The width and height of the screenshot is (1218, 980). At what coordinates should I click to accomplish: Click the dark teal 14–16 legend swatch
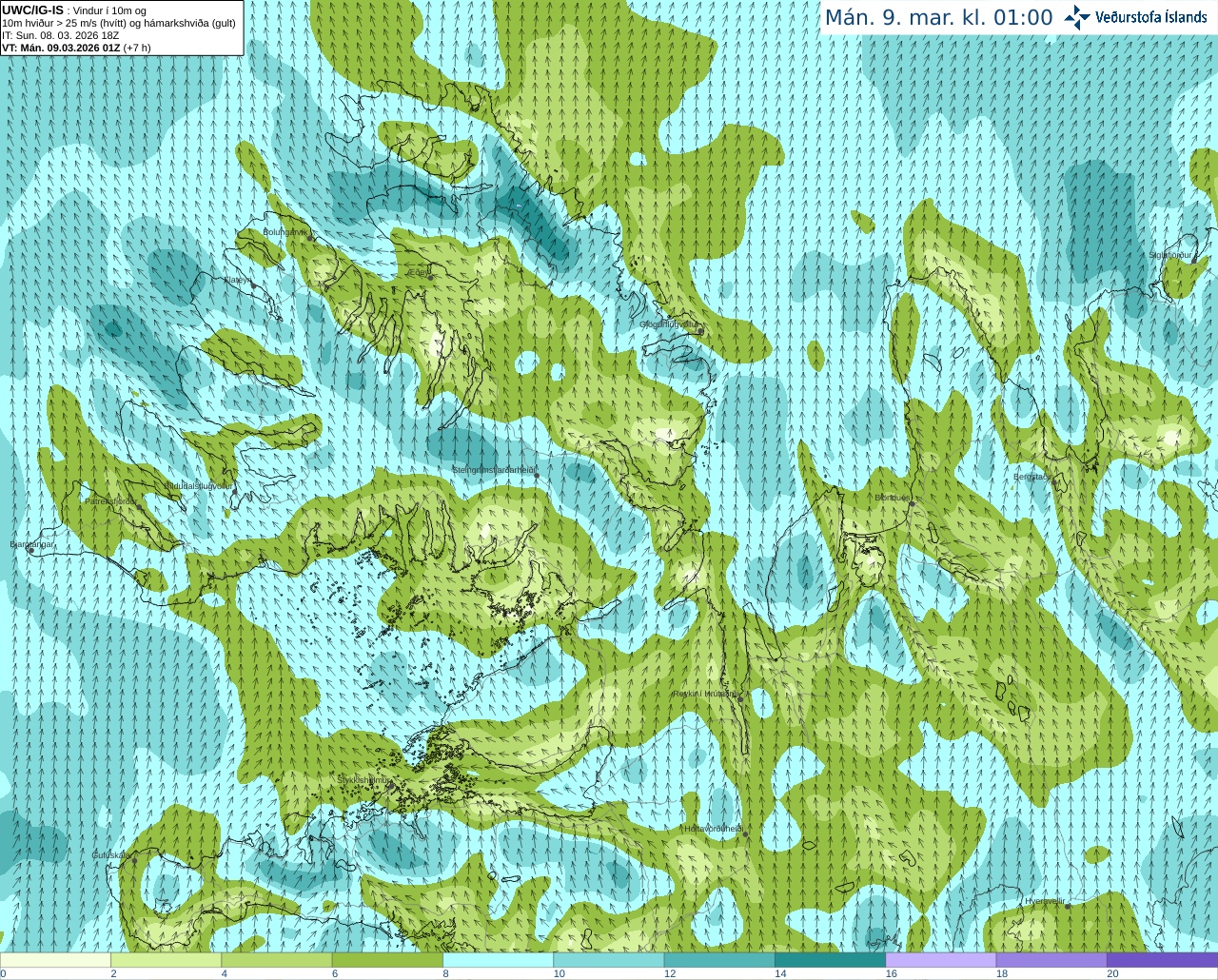pos(830,960)
